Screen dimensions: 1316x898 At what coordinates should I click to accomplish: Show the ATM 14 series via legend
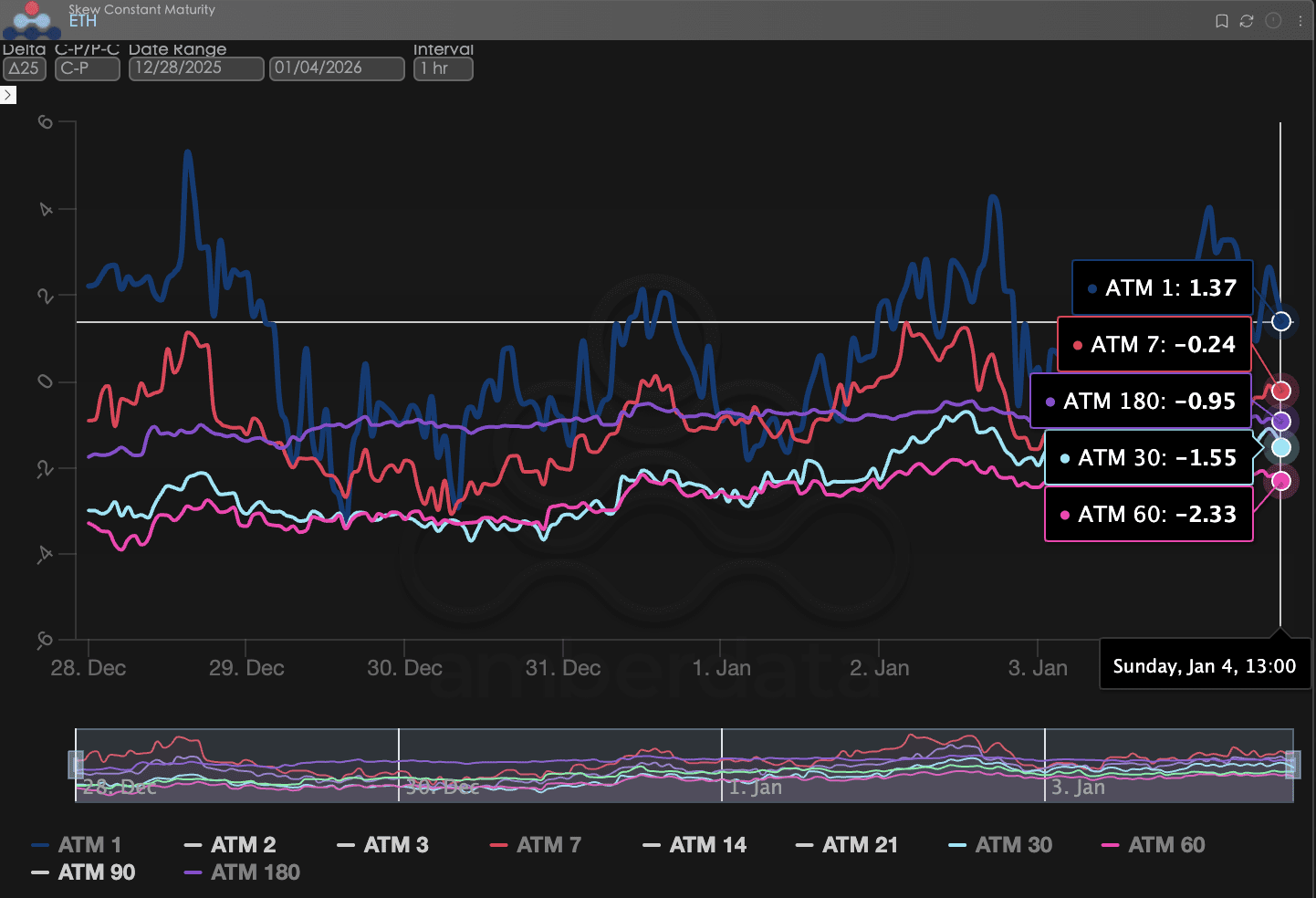pos(695,845)
